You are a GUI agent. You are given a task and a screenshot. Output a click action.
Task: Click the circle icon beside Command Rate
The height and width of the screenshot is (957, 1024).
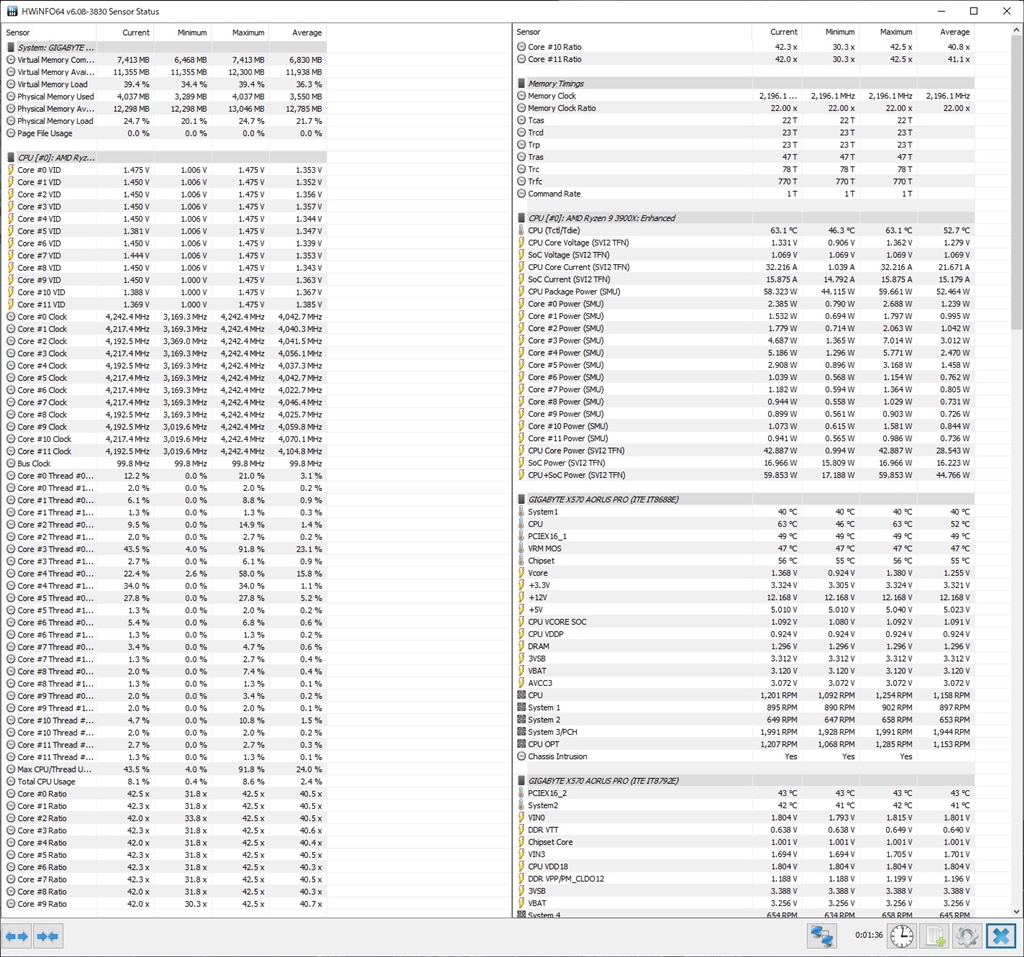[x=521, y=193]
